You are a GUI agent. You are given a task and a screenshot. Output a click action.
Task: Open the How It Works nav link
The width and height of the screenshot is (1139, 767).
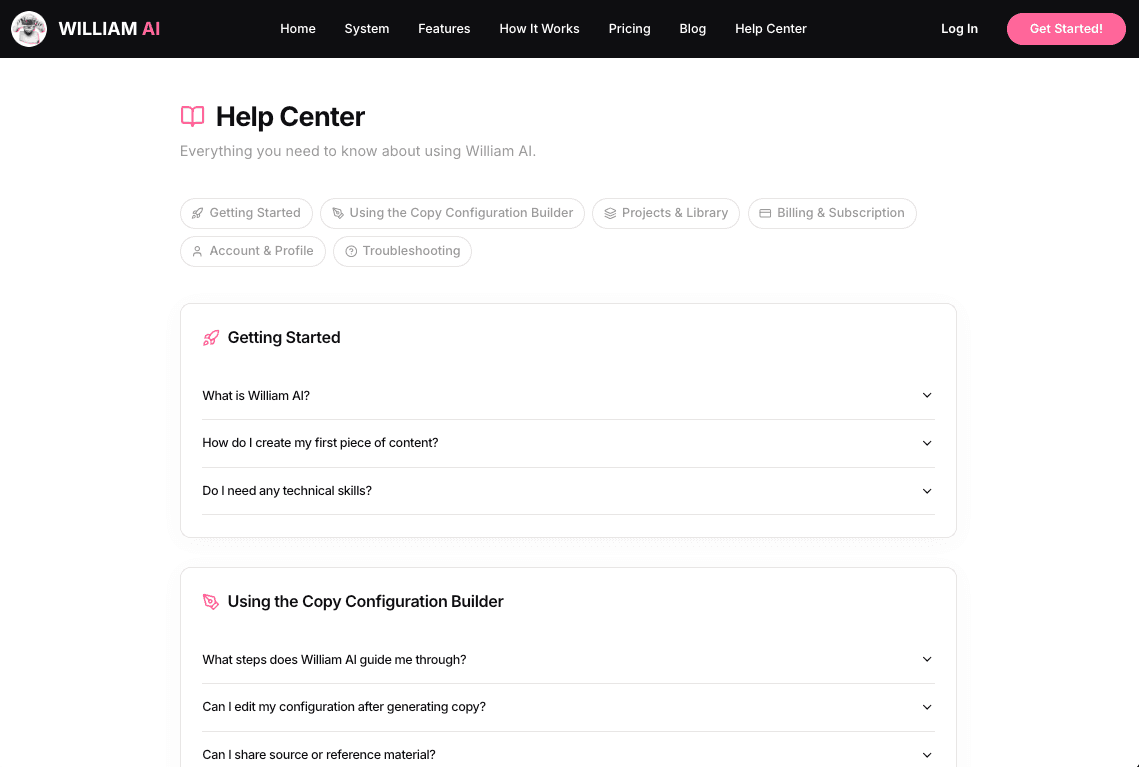(539, 29)
